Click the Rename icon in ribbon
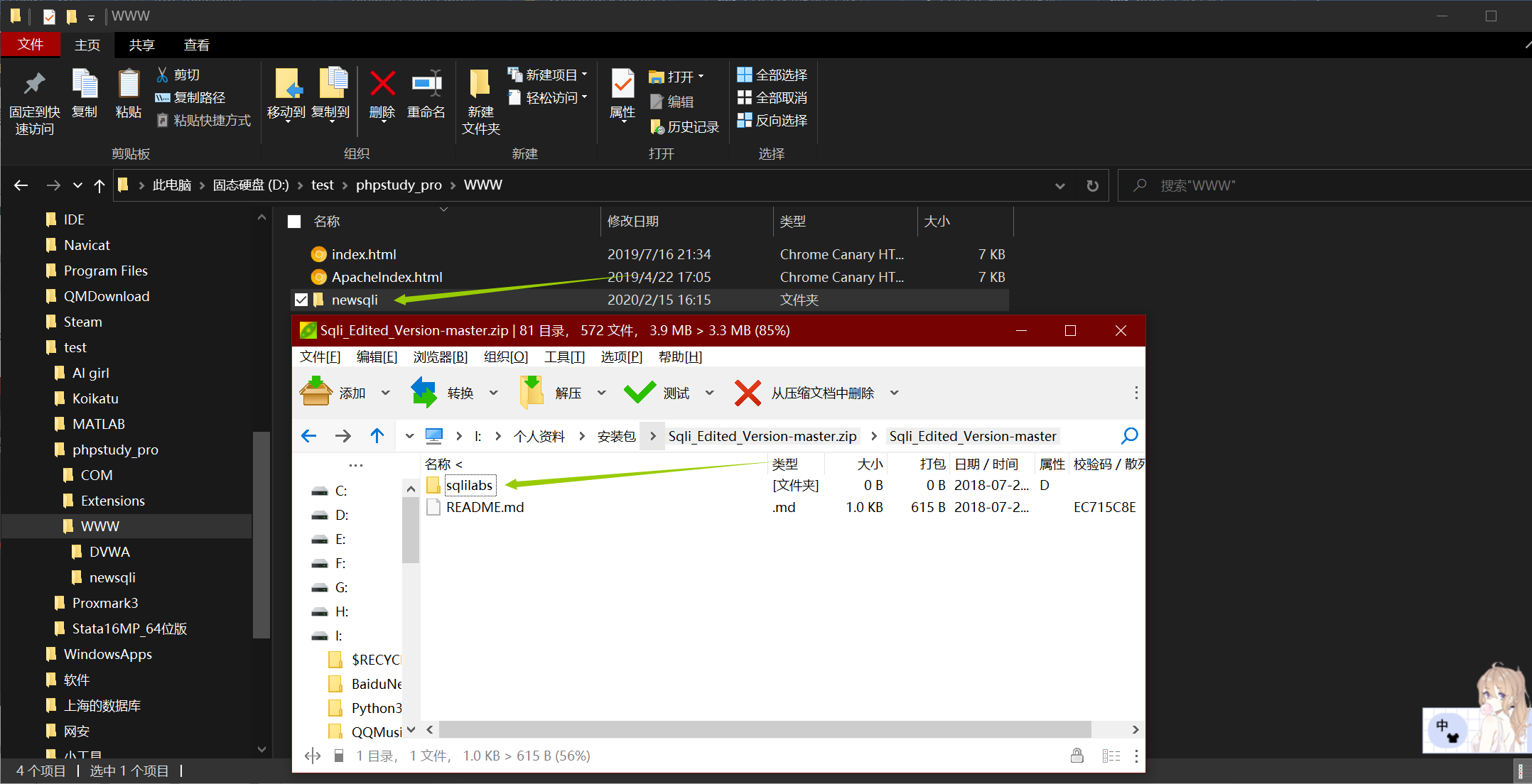The height and width of the screenshot is (784, 1532). 426,85
